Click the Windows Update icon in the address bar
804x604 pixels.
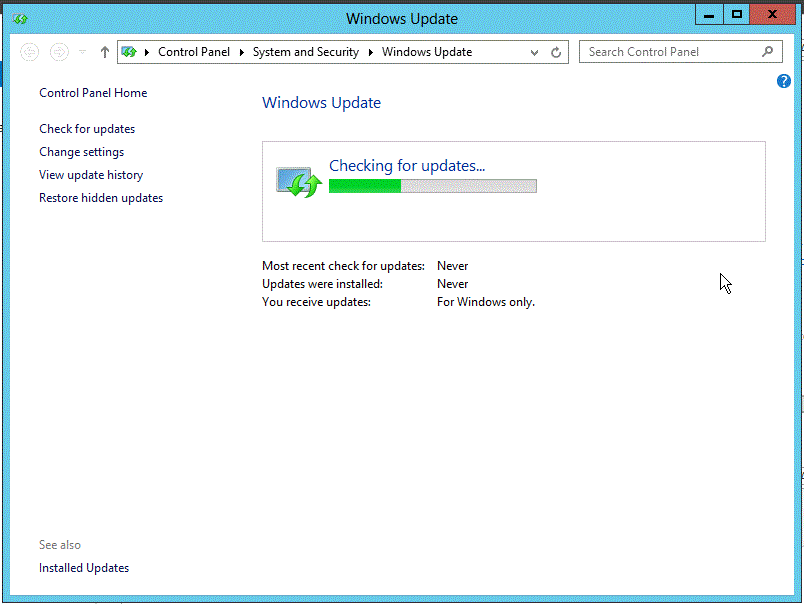(129, 52)
